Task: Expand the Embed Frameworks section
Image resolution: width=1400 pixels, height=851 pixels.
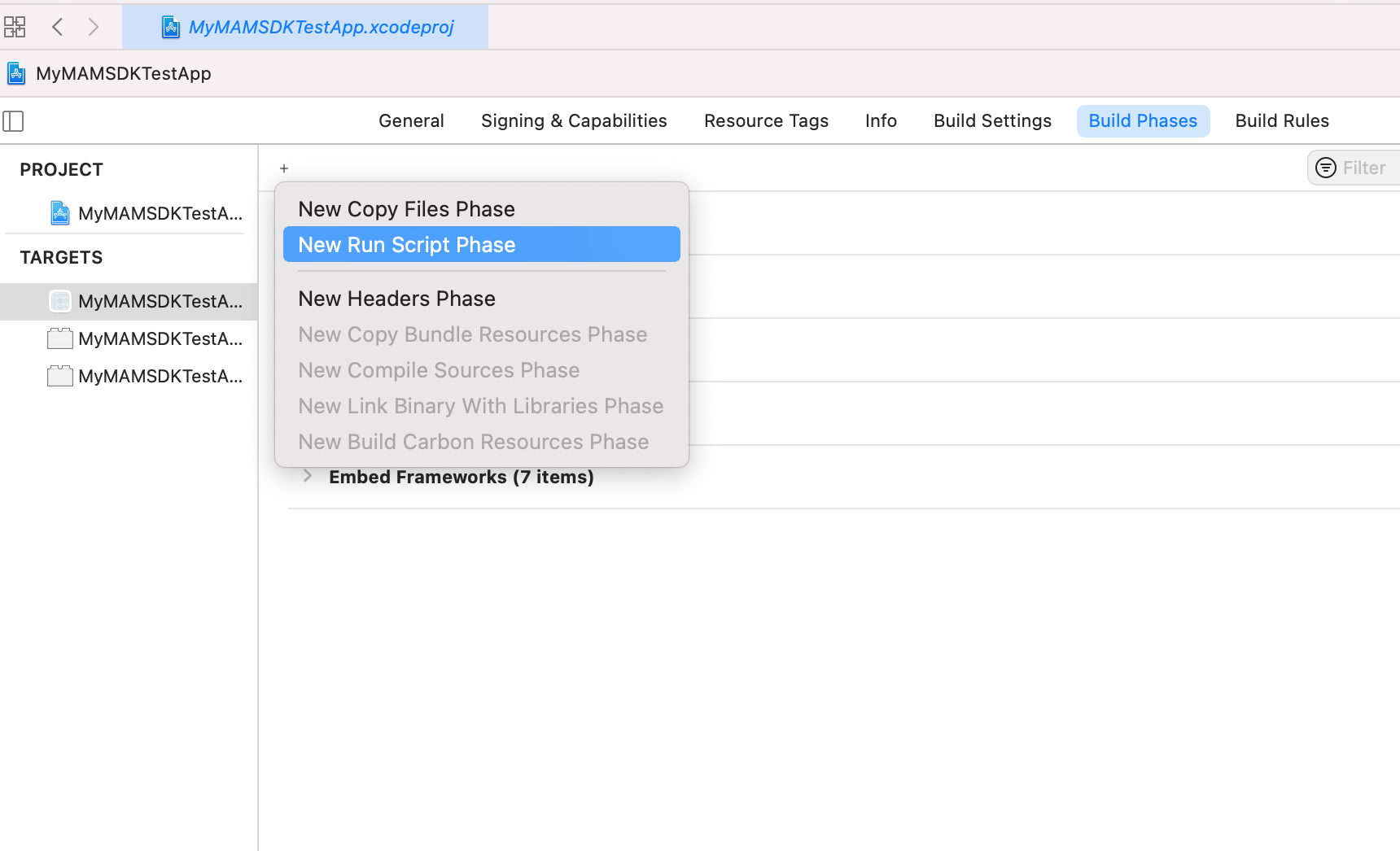Action: 308,476
